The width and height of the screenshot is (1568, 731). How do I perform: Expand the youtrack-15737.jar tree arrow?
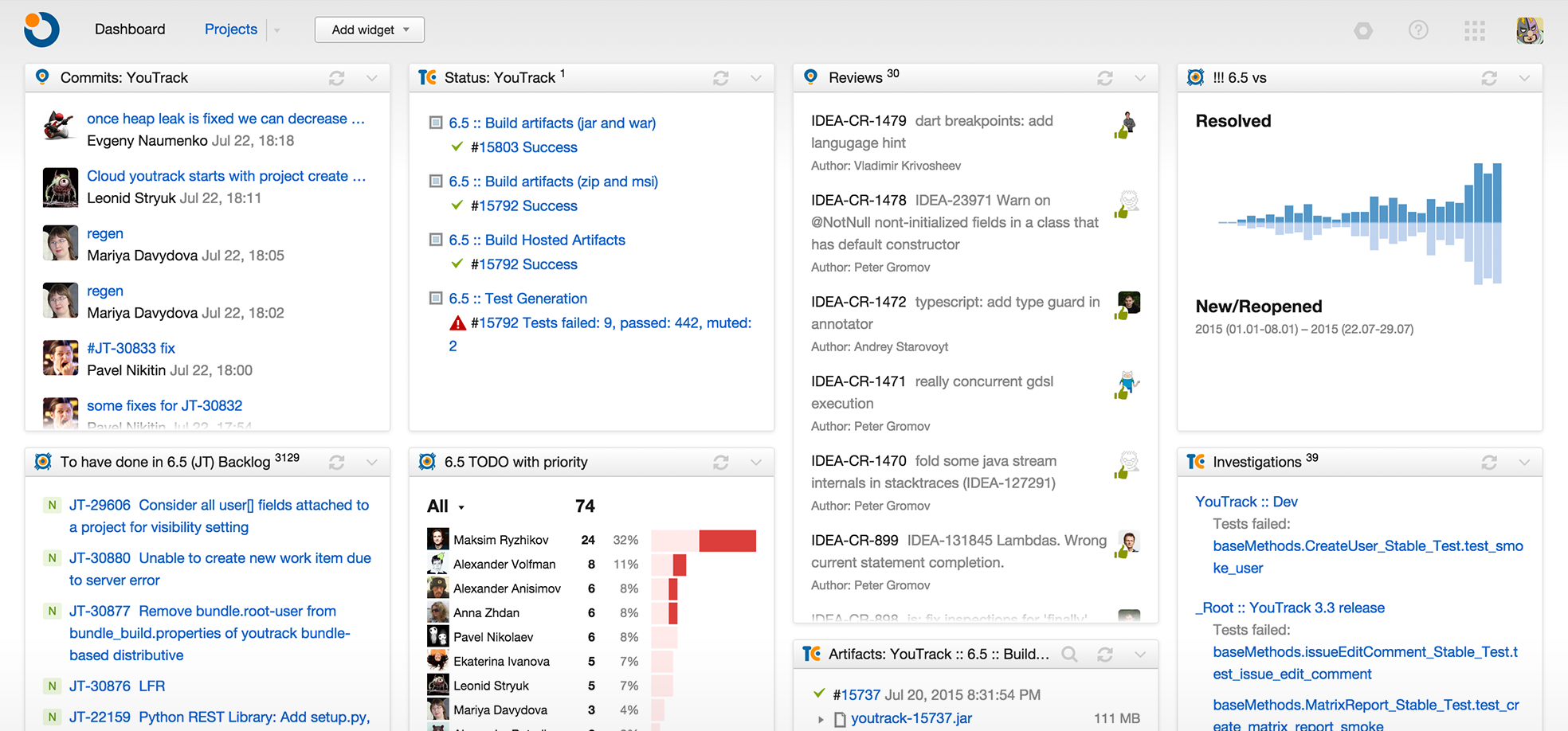pos(821,719)
